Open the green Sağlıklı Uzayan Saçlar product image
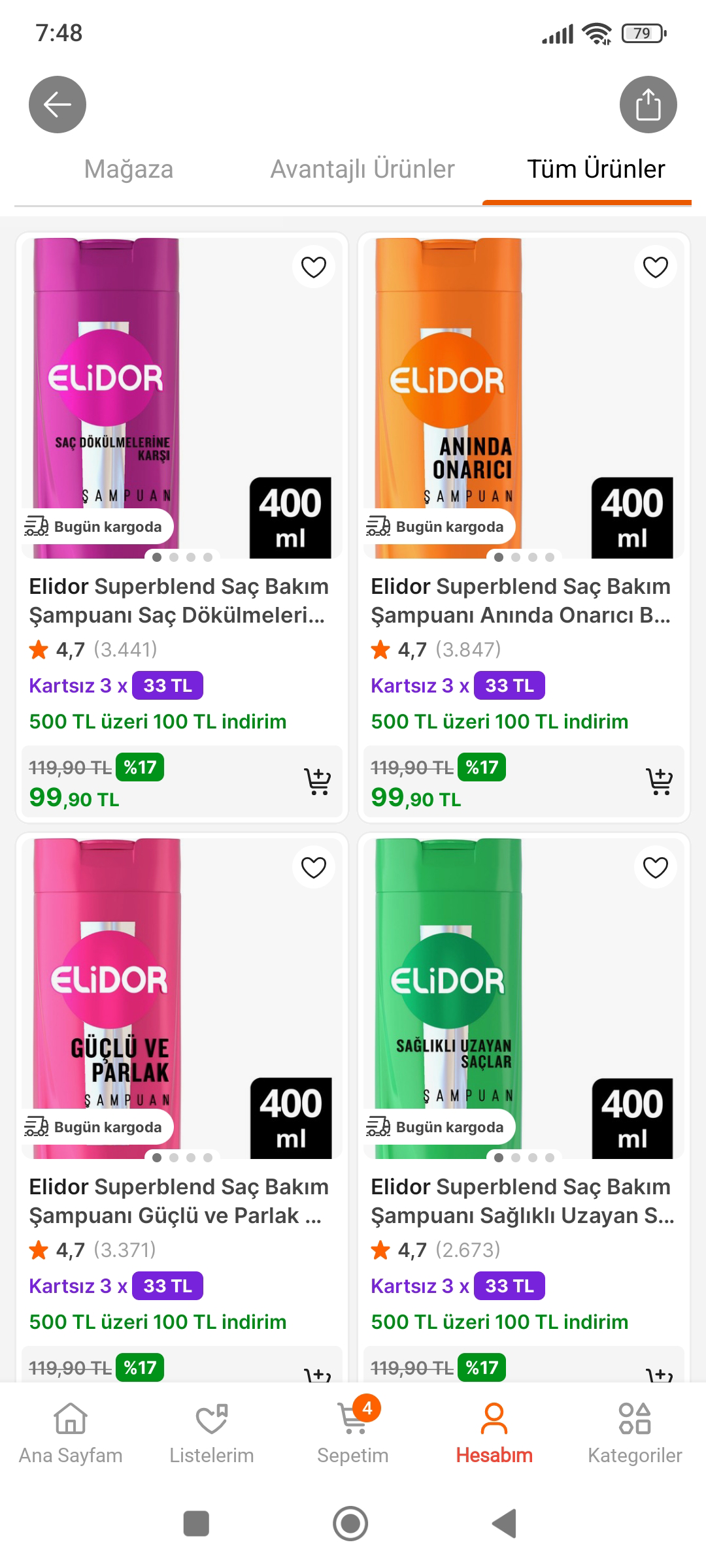 coord(524,998)
